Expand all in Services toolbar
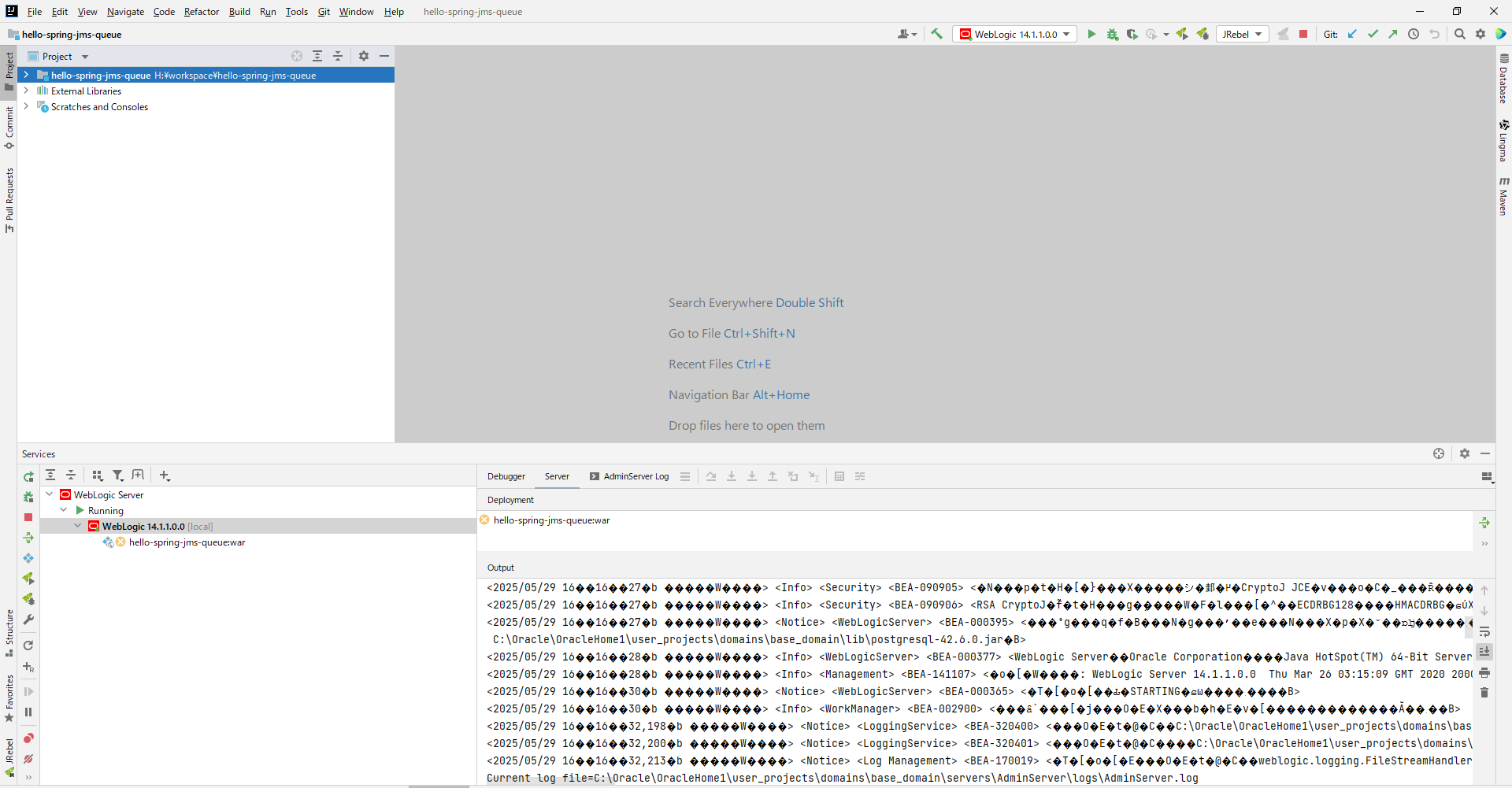This screenshot has height=788, width=1512. (x=50, y=475)
